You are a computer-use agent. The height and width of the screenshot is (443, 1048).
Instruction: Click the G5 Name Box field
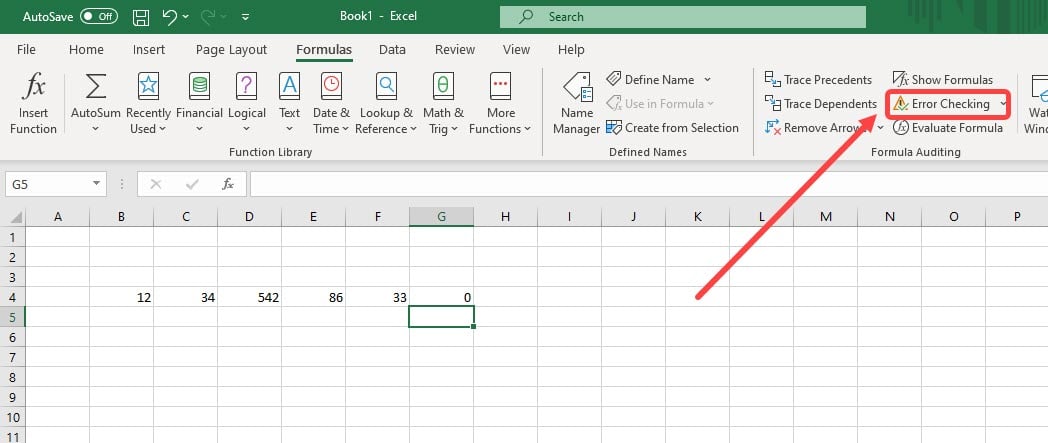point(47,184)
